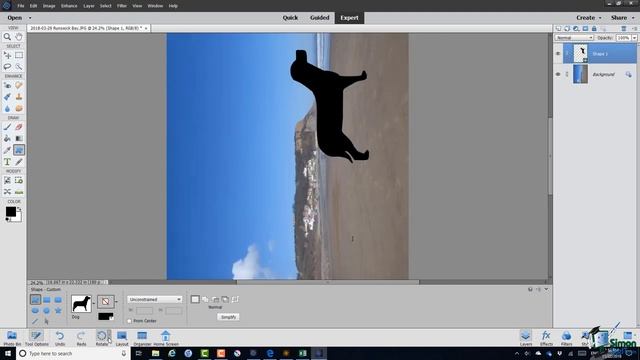The height and width of the screenshot is (360, 640).
Task: Click the foreground color swatch
Action: [x=11, y=211]
